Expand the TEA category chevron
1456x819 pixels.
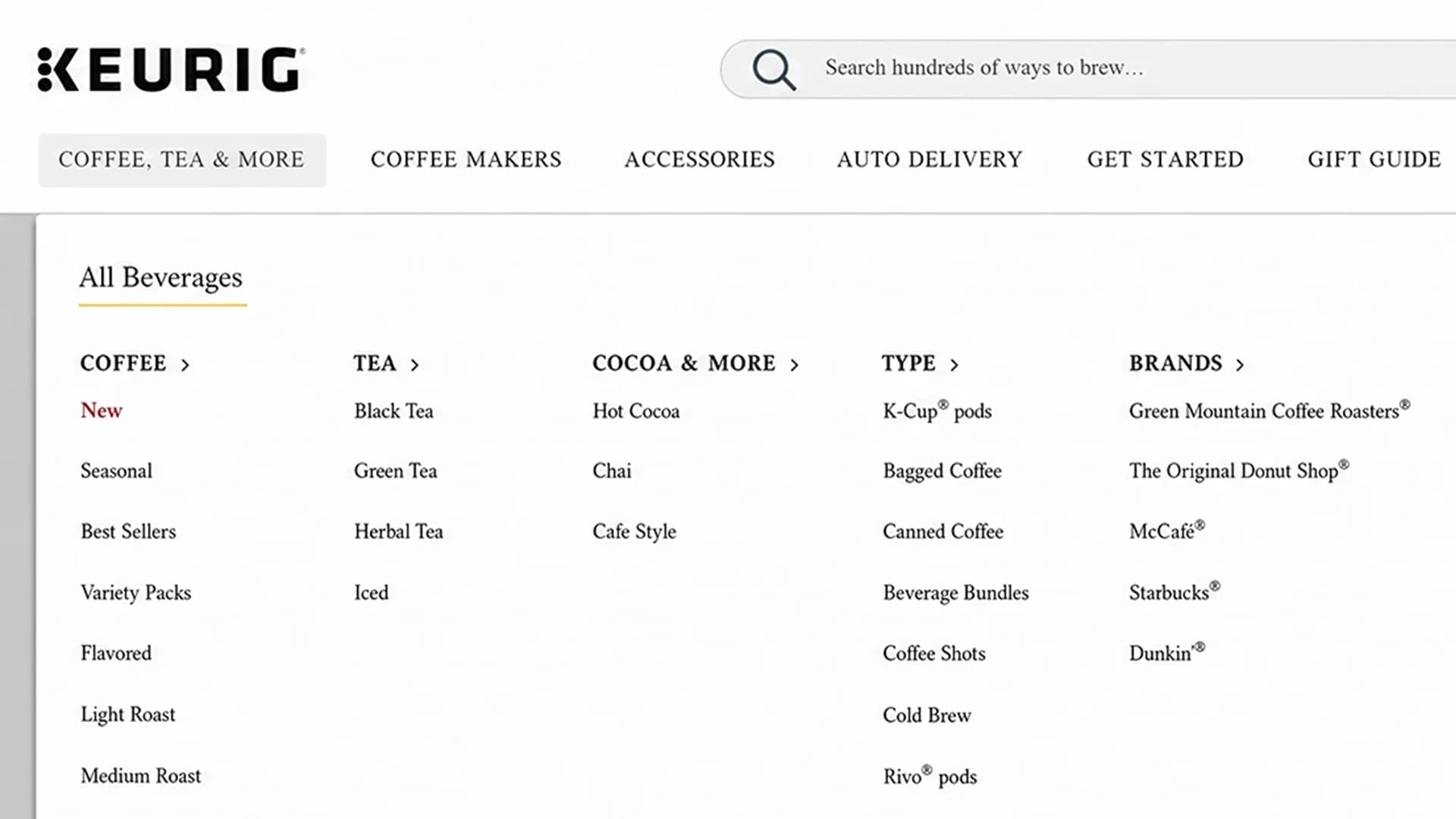415,366
